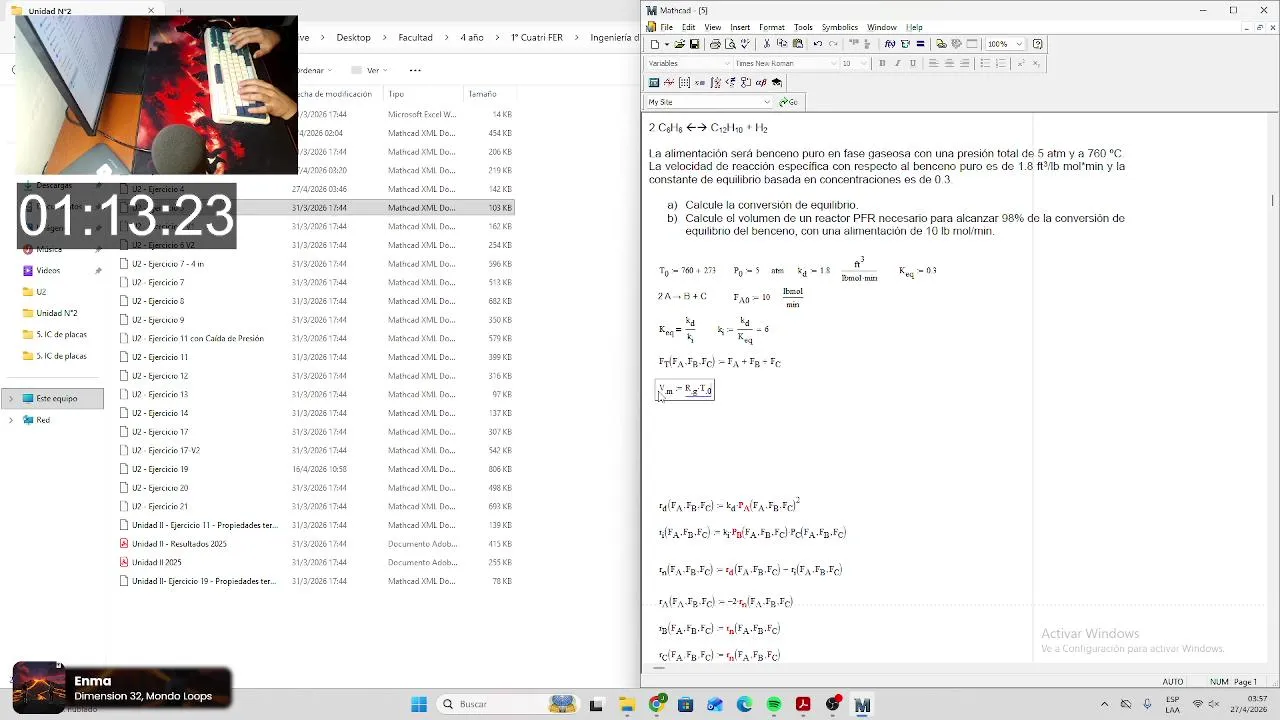Open the Calculator toolbar
Image resolution: width=1280 pixels, height=720 pixels.
(654, 82)
